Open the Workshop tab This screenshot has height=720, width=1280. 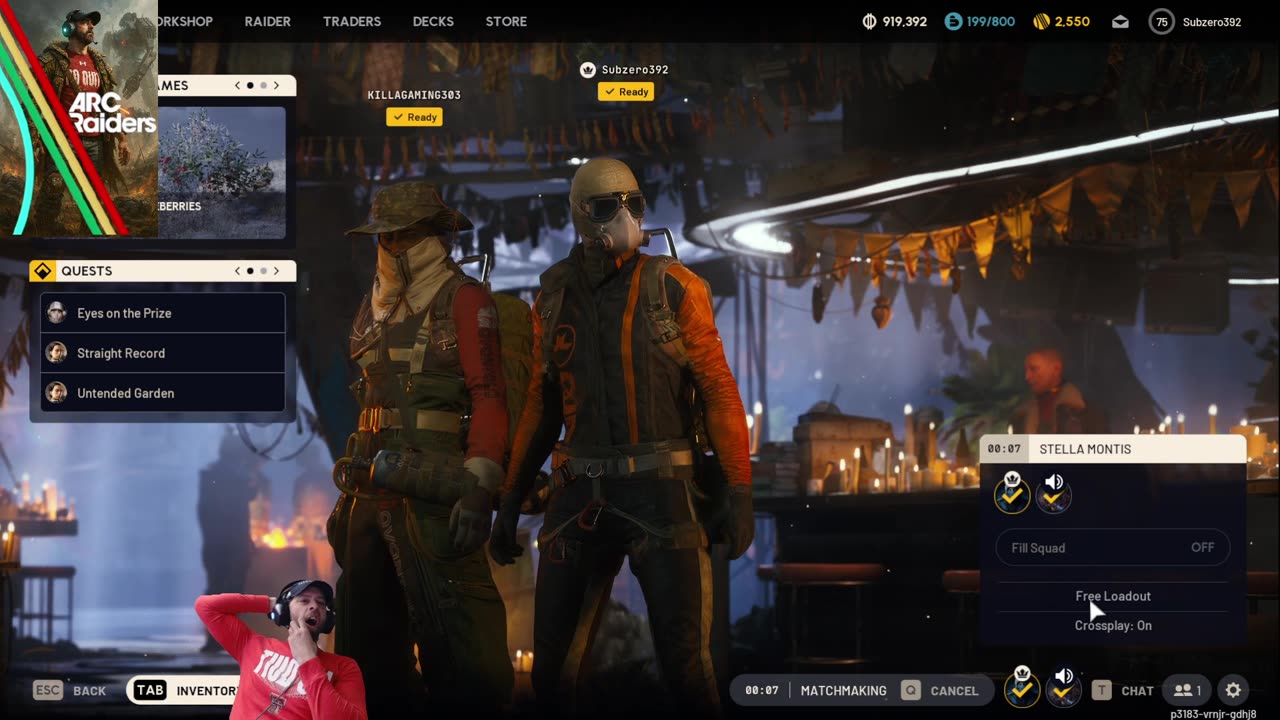[x=186, y=21]
